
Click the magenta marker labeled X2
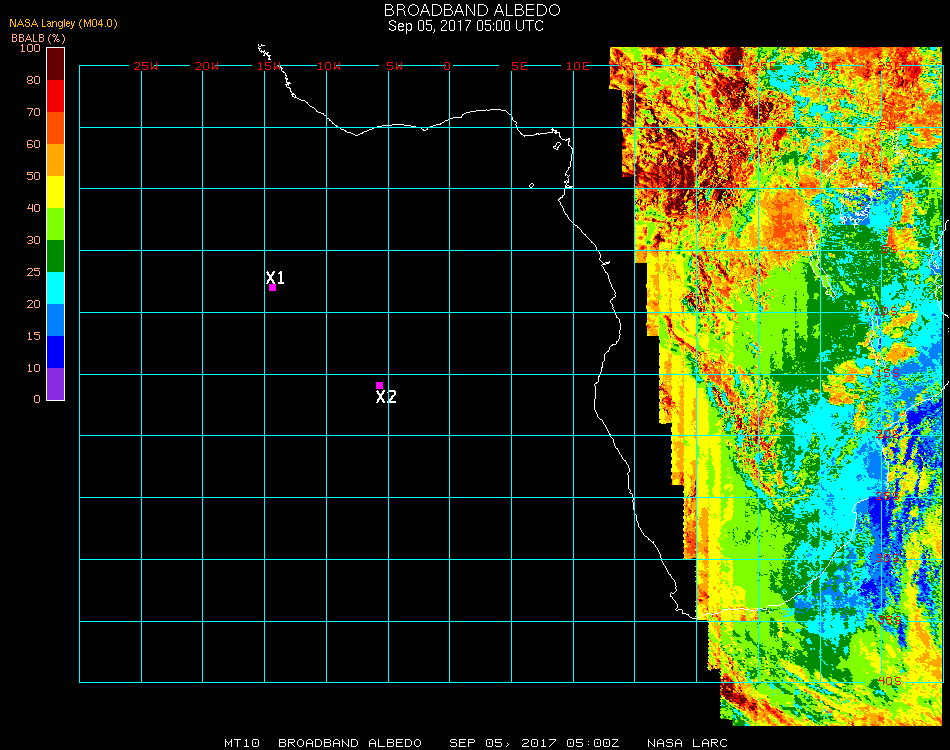(379, 385)
